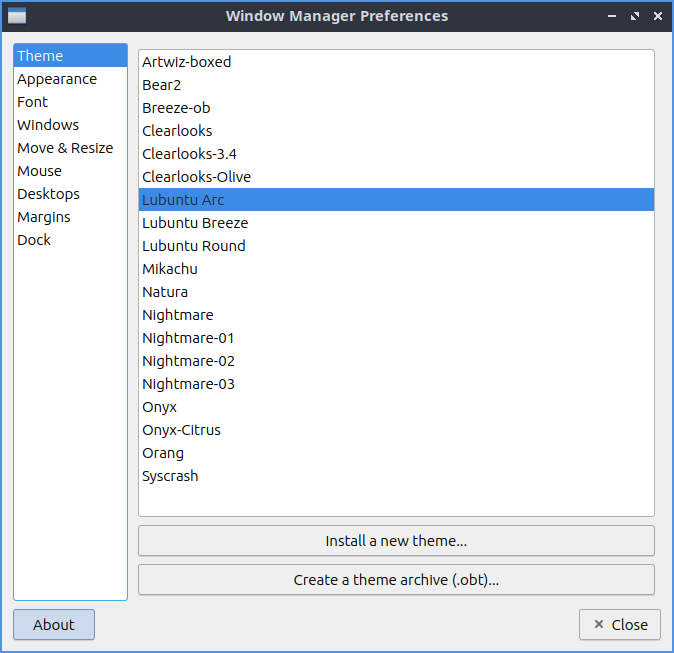Select the Mikachu theme from list

170,269
